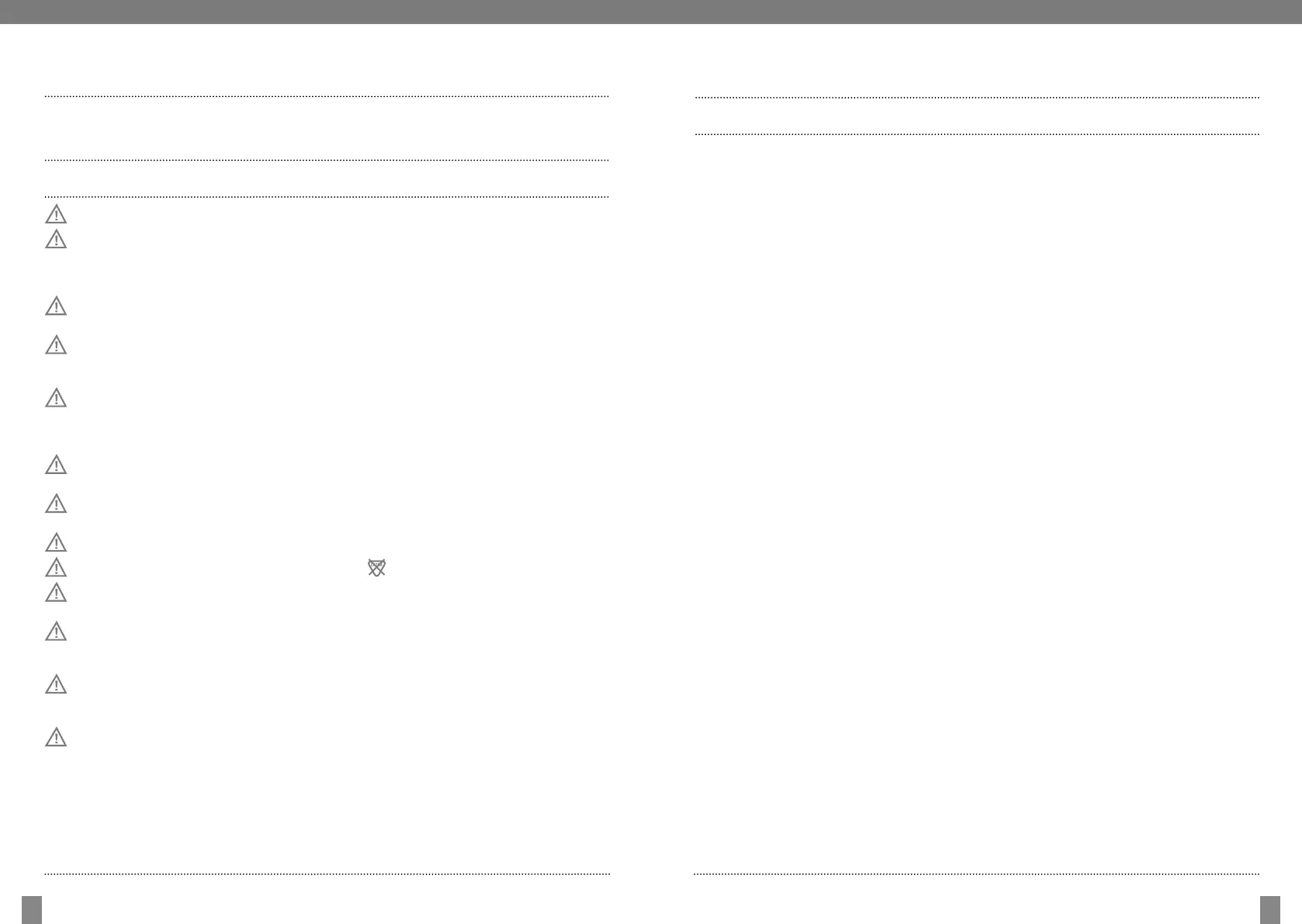Select the fourth warning triangle icon
The width and height of the screenshot is (1302, 924).
56,344
